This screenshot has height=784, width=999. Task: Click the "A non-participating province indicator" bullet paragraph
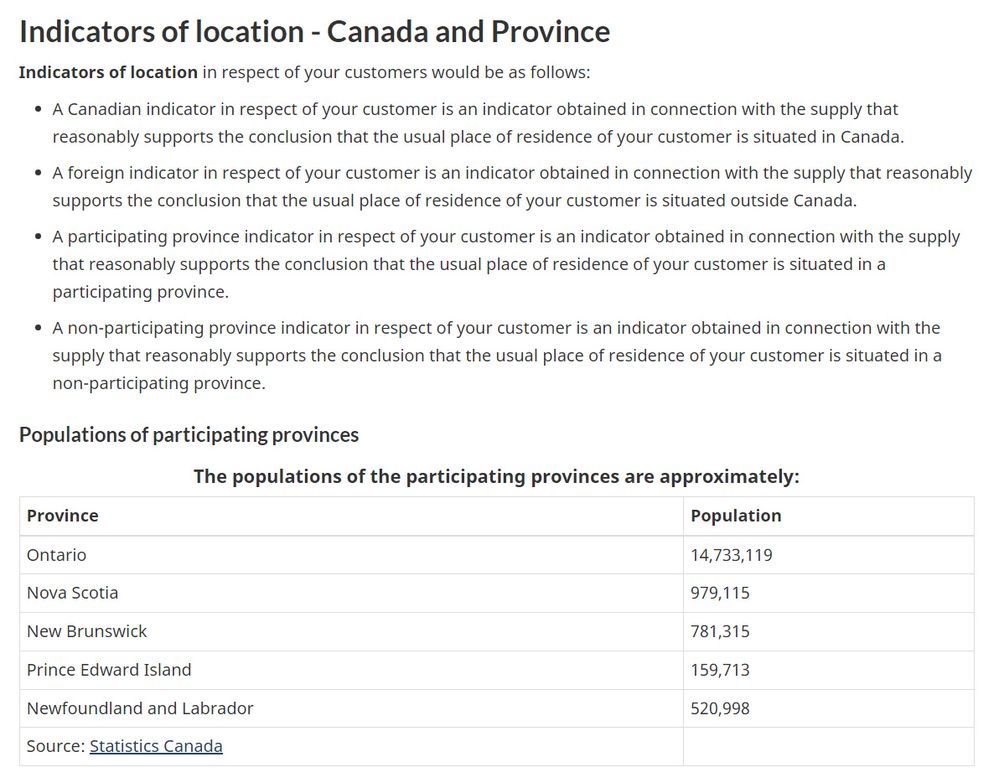(x=497, y=355)
